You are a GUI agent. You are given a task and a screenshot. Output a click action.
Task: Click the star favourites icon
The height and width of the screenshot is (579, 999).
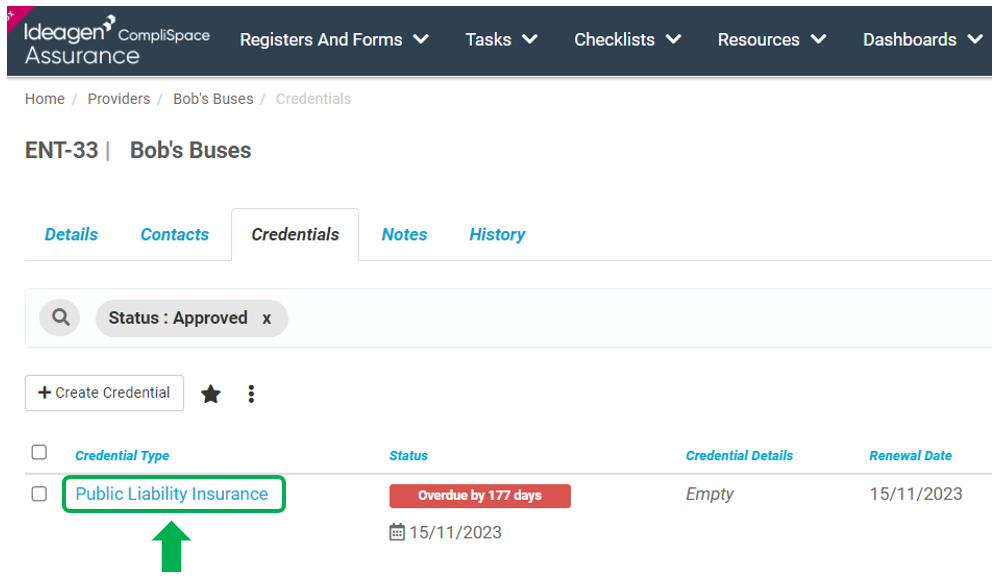tap(211, 394)
